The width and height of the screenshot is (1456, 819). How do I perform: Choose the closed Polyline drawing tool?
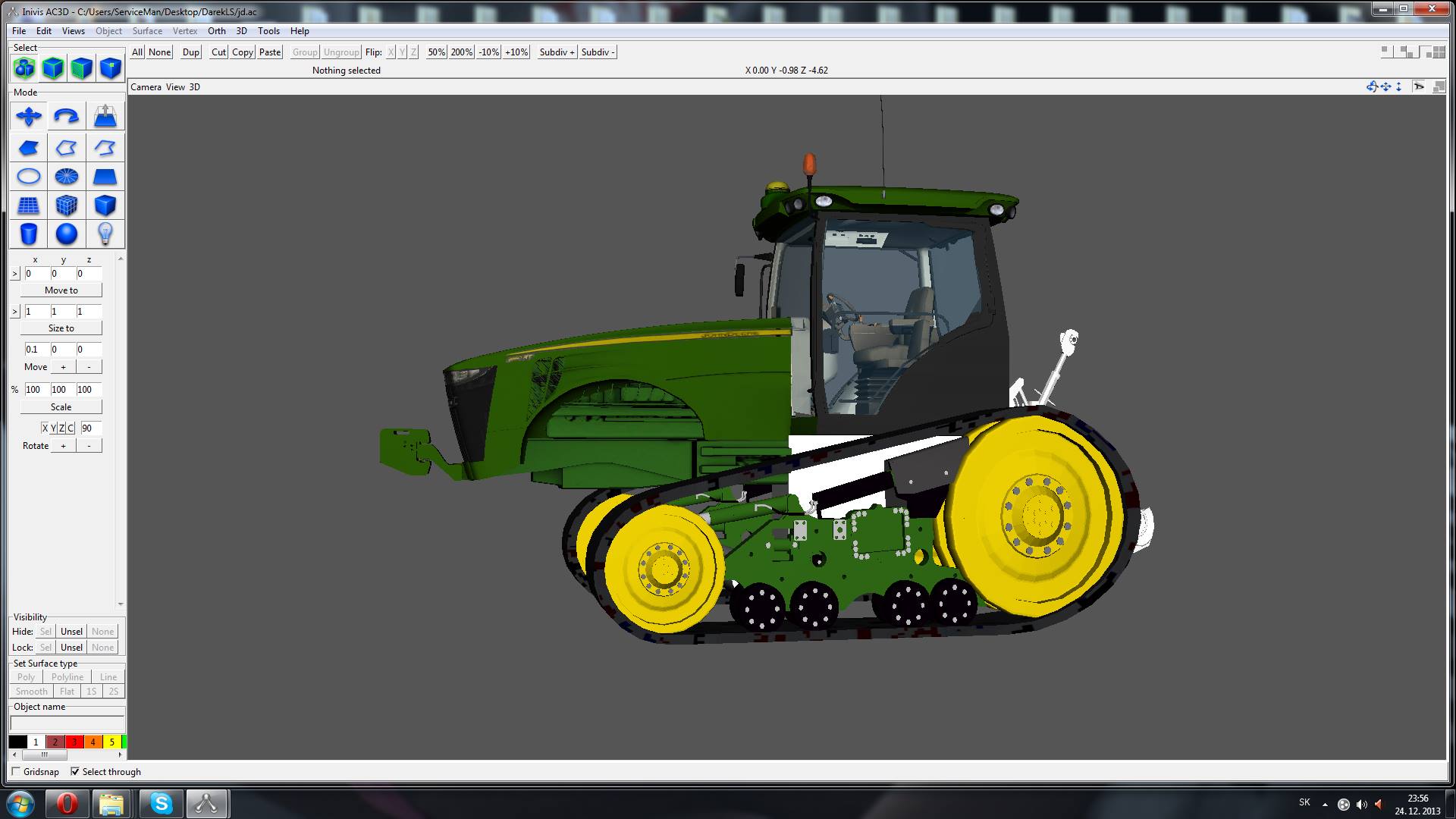click(x=67, y=148)
